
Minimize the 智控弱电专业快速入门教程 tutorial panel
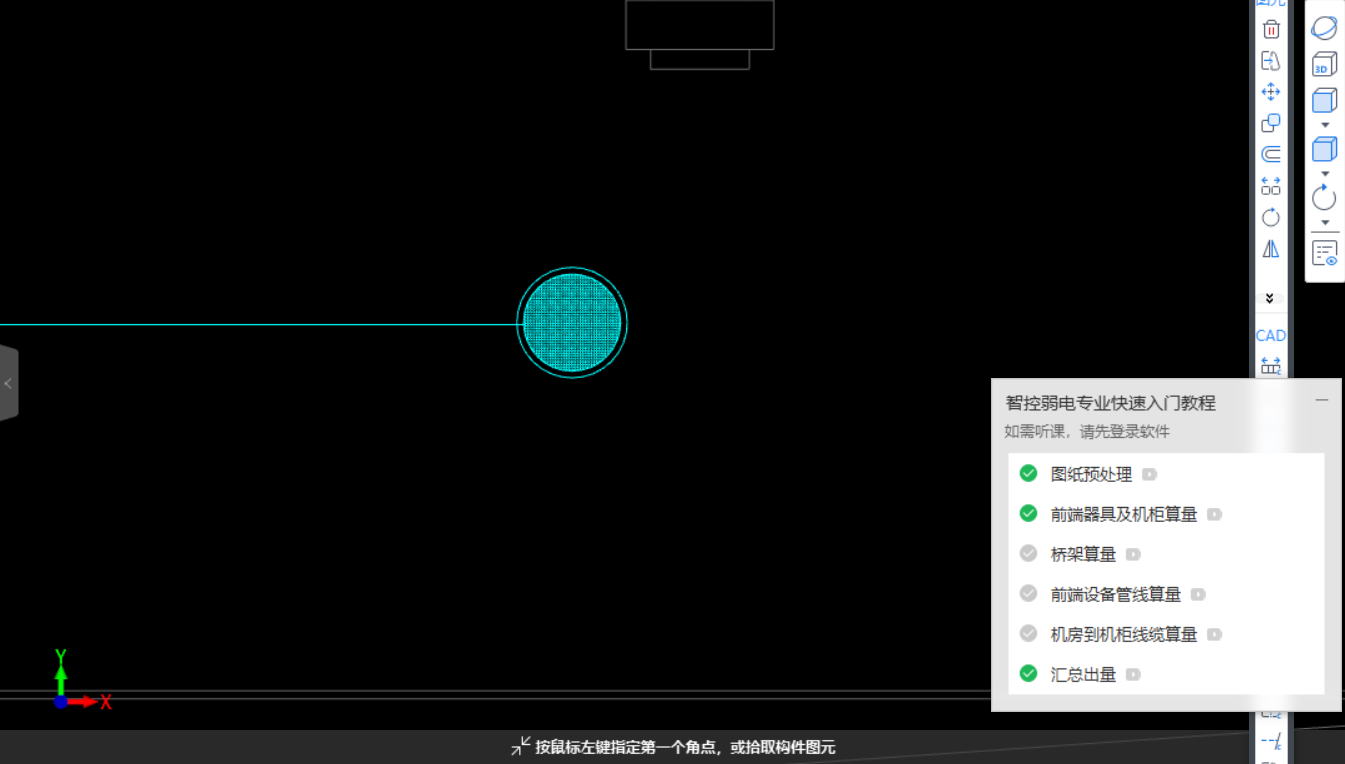point(1322,400)
